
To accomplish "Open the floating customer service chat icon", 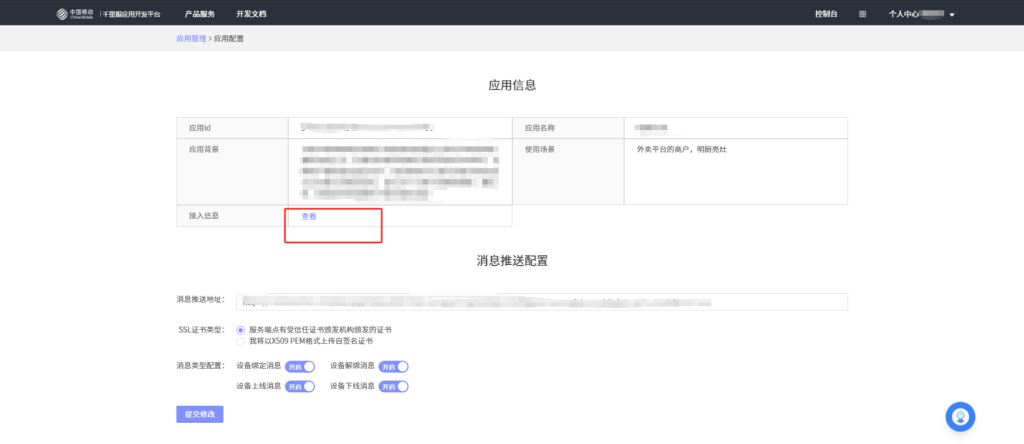I will tap(960, 417).
